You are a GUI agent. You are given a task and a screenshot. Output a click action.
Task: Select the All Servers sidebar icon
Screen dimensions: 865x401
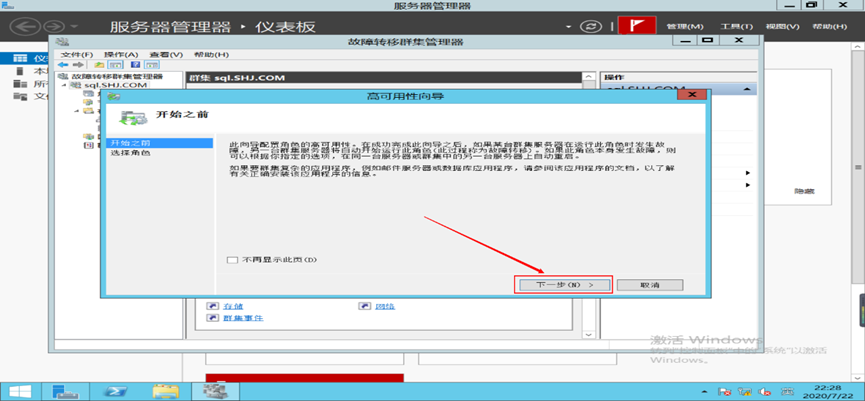pyautogui.click(x=20, y=84)
